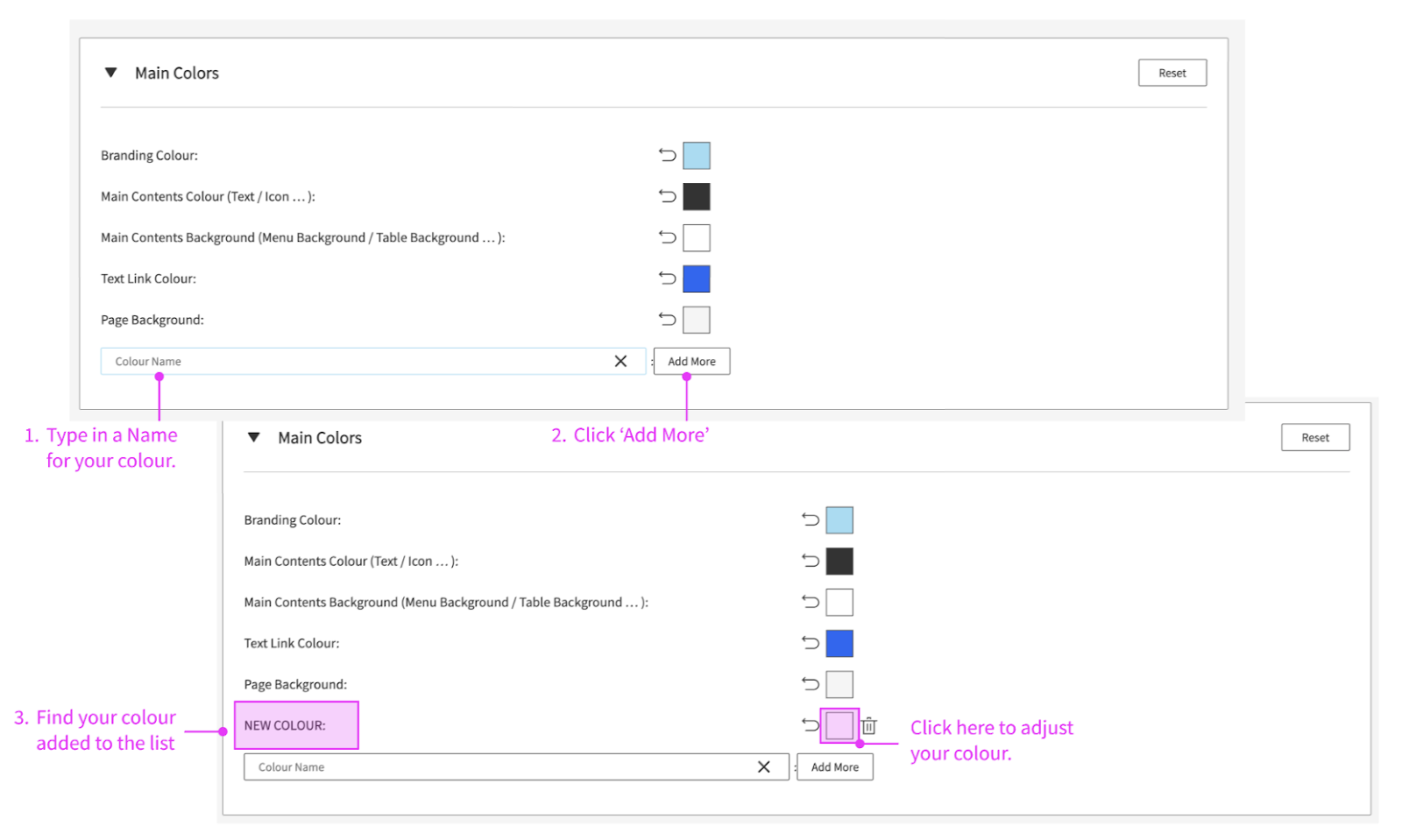The width and height of the screenshot is (1402, 840).
Task: Revert Main Contents Background in lower panel
Action: tap(811, 602)
